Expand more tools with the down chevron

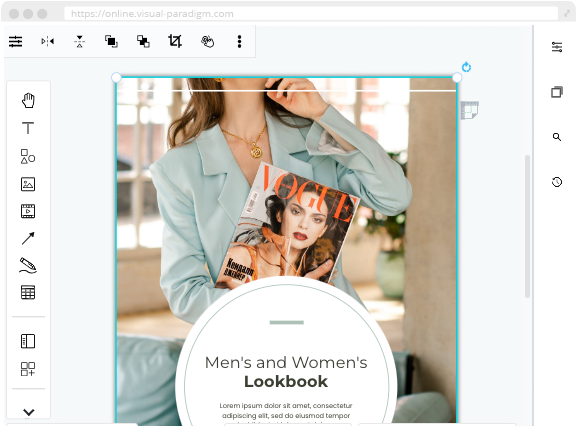click(28, 412)
